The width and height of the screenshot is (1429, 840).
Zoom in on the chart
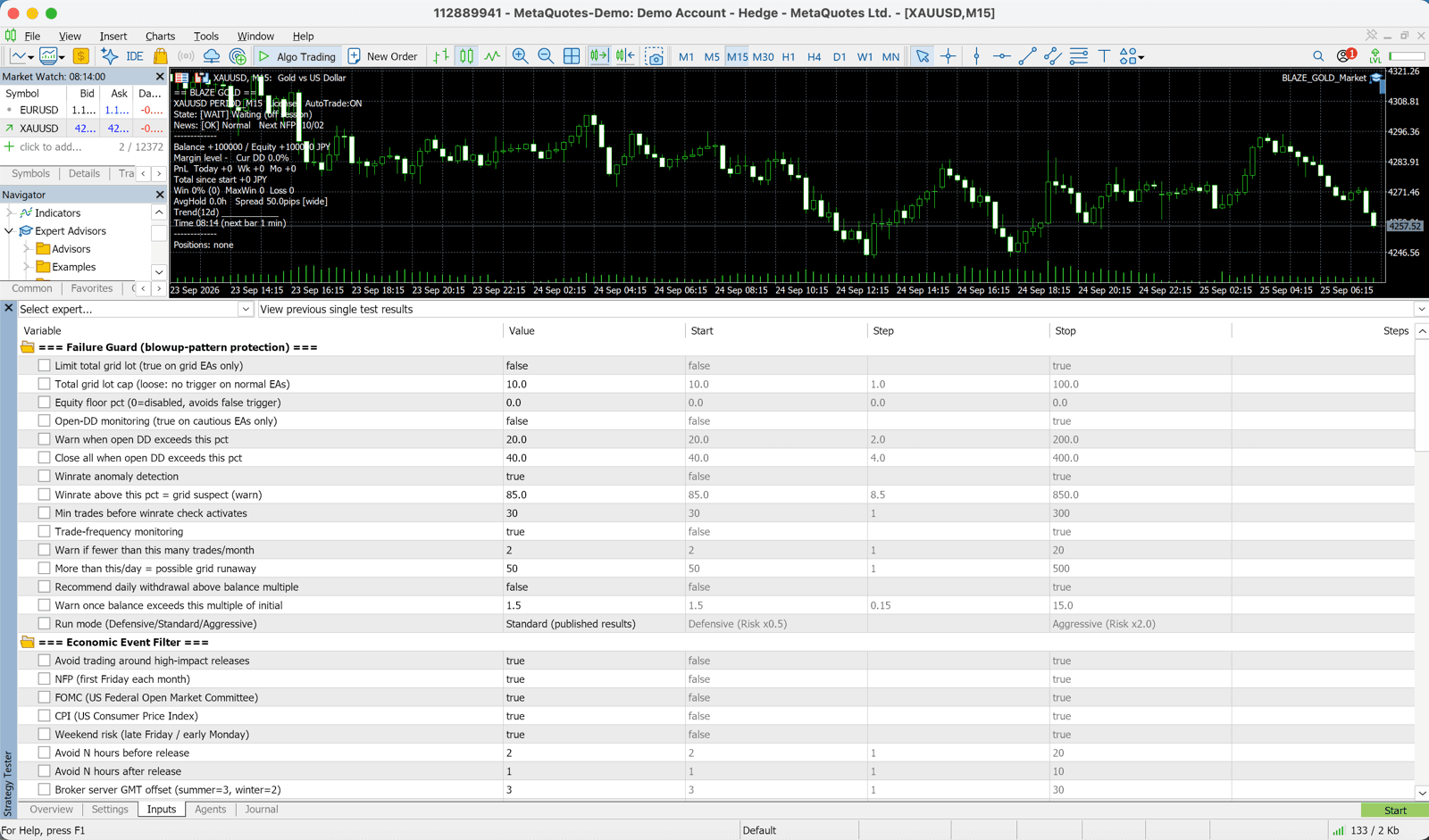tap(520, 56)
